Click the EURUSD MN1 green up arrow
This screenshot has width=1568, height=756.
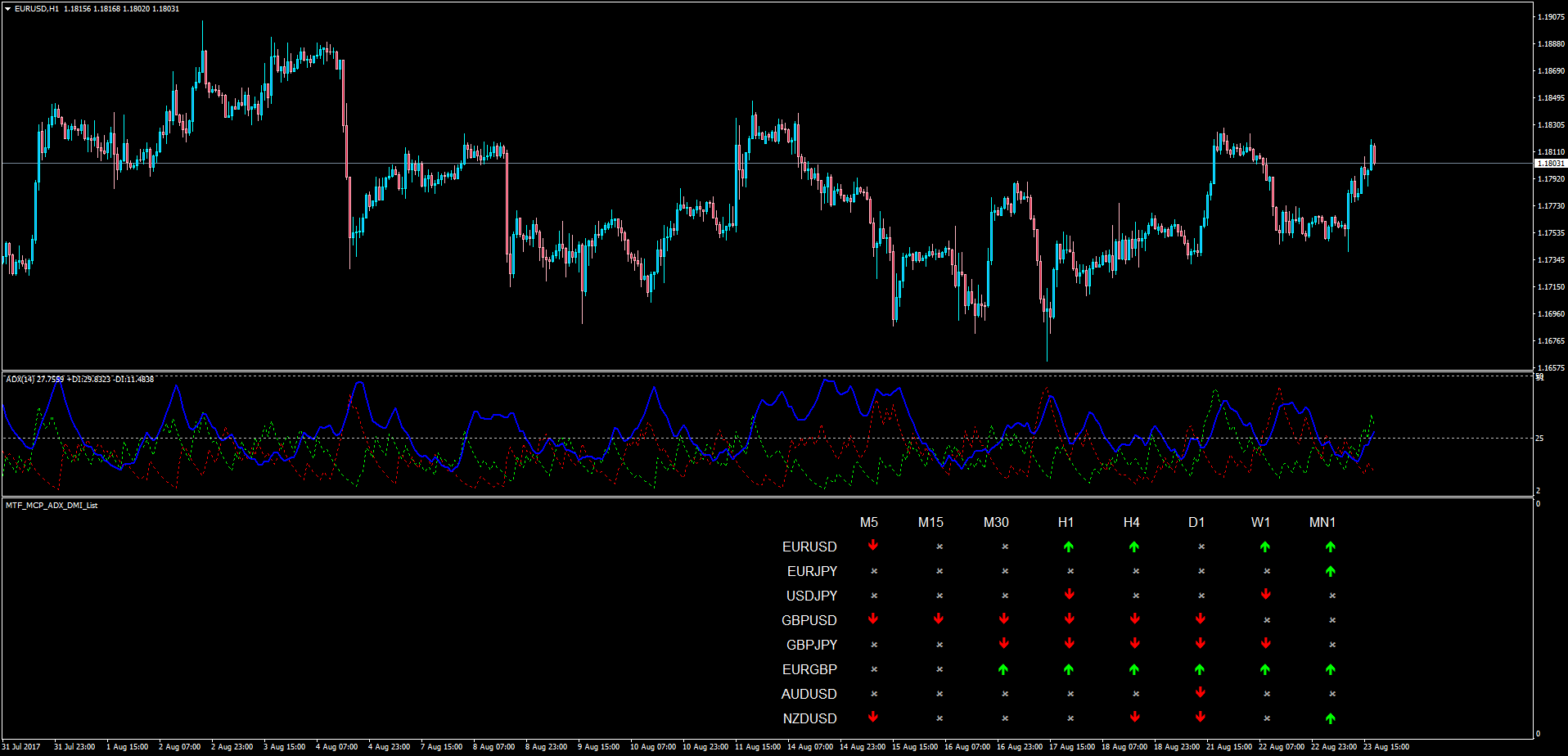click(1331, 547)
